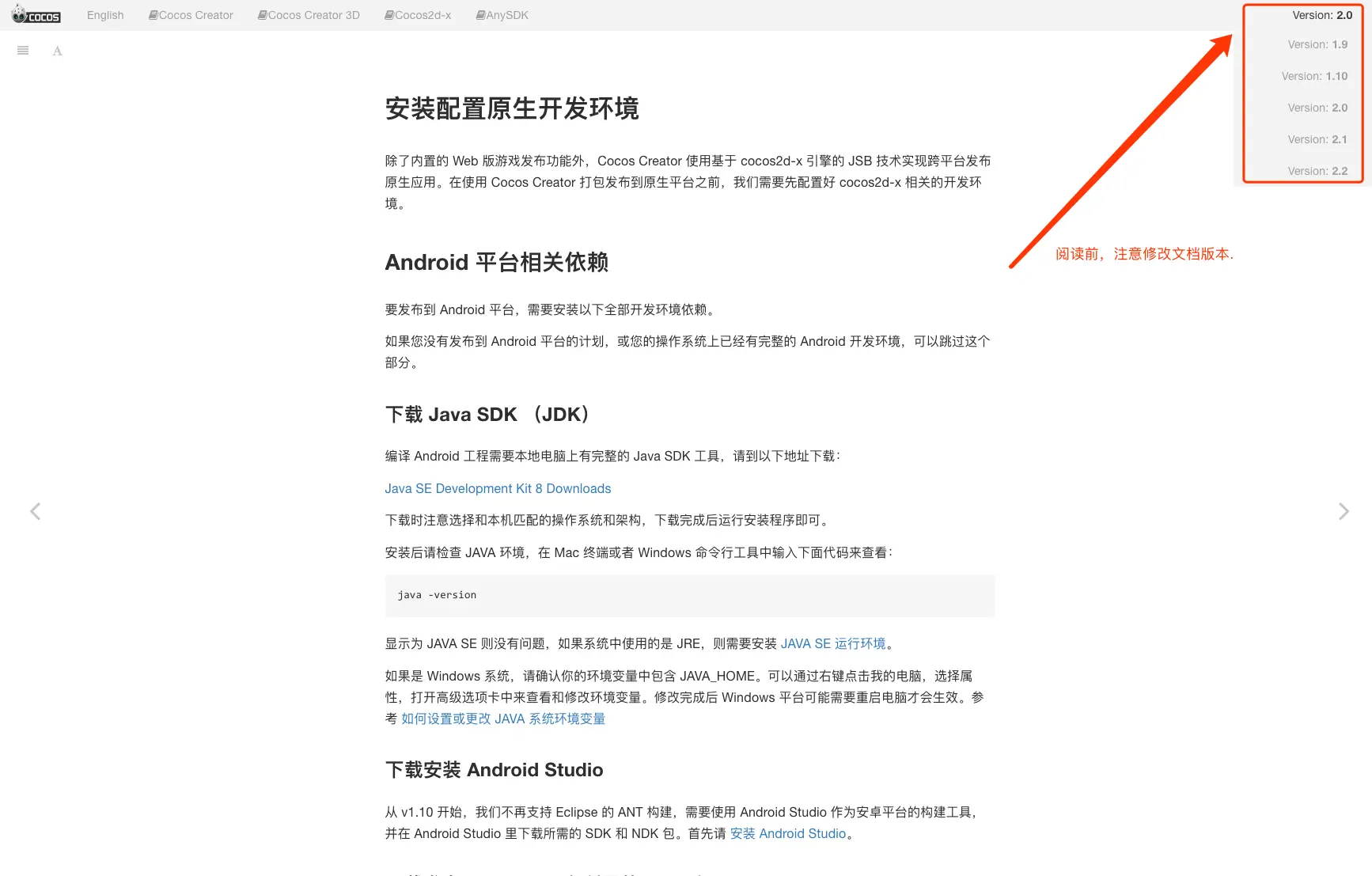Open the 安装 Android Studio link

pos(787,833)
